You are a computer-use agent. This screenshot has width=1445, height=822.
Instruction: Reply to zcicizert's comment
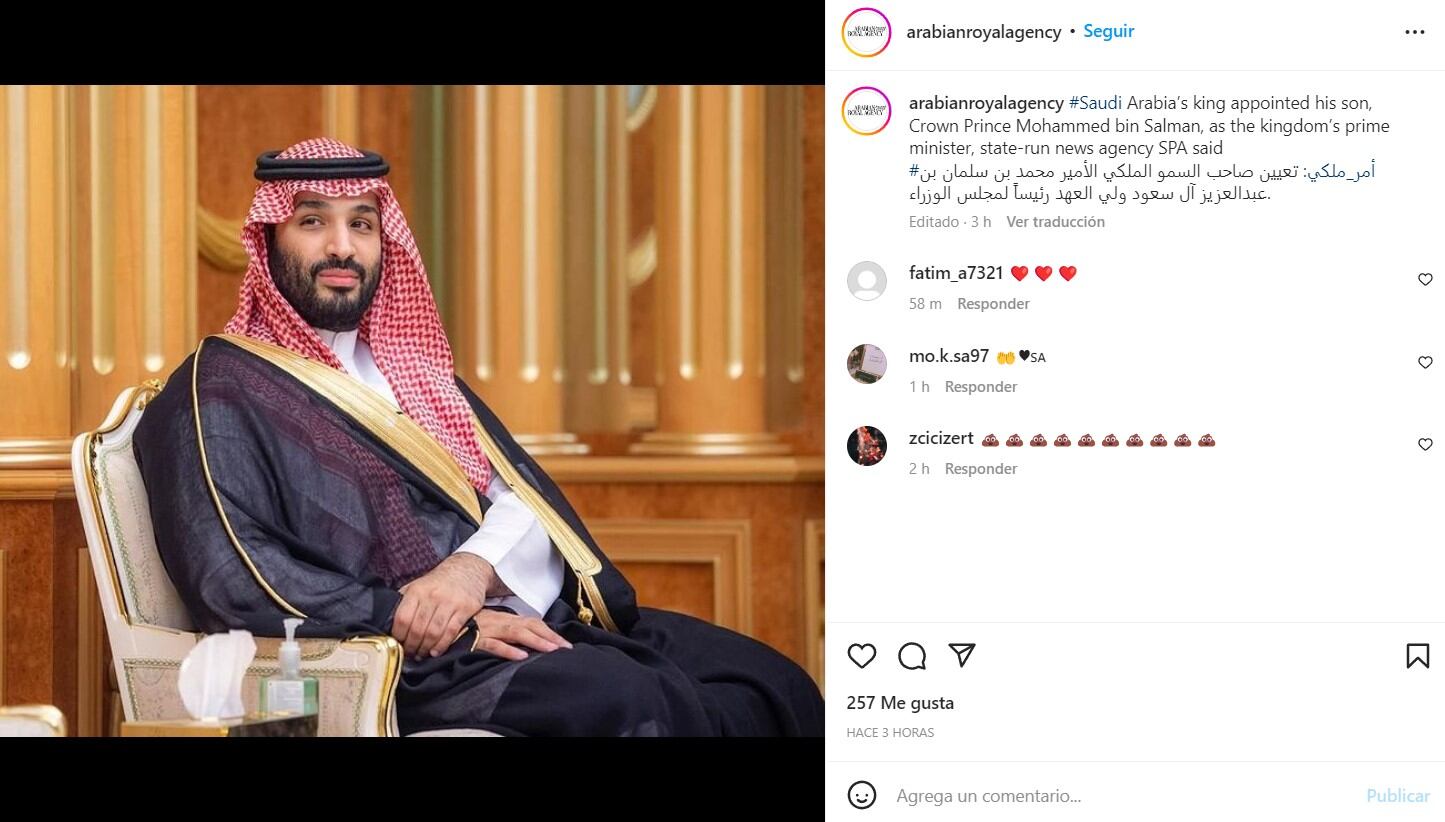tap(981, 469)
